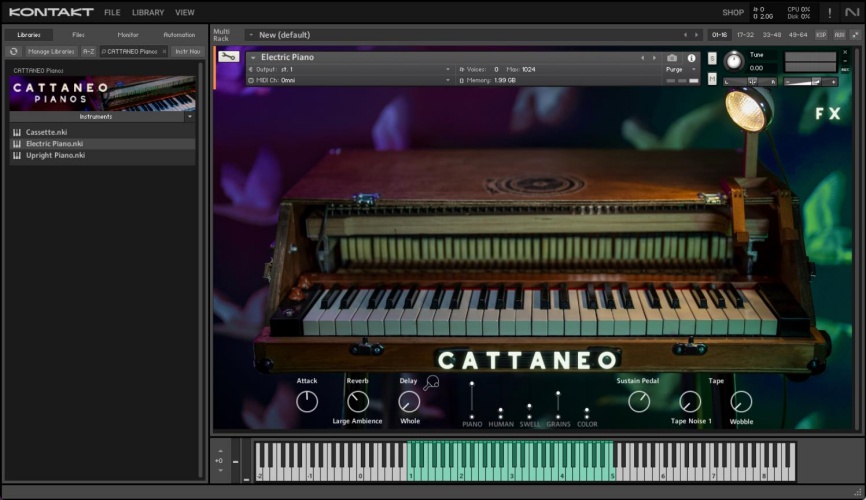This screenshot has width=866, height=500.
Task: Click the PIANO layer volume slider
Action: pos(472,400)
